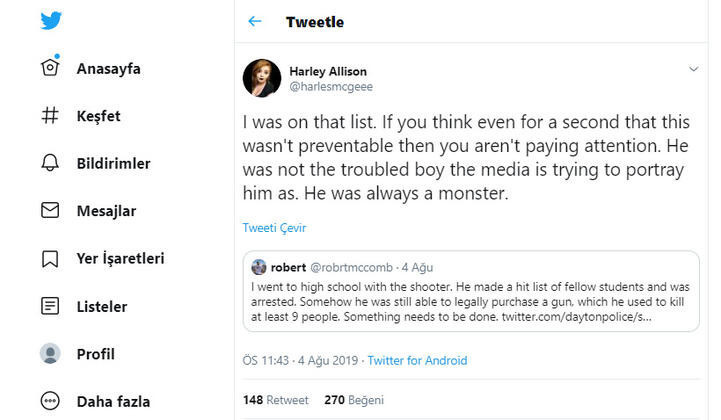View the 270 Beğeni likes list
The height and width of the screenshot is (420, 721).
pos(354,400)
